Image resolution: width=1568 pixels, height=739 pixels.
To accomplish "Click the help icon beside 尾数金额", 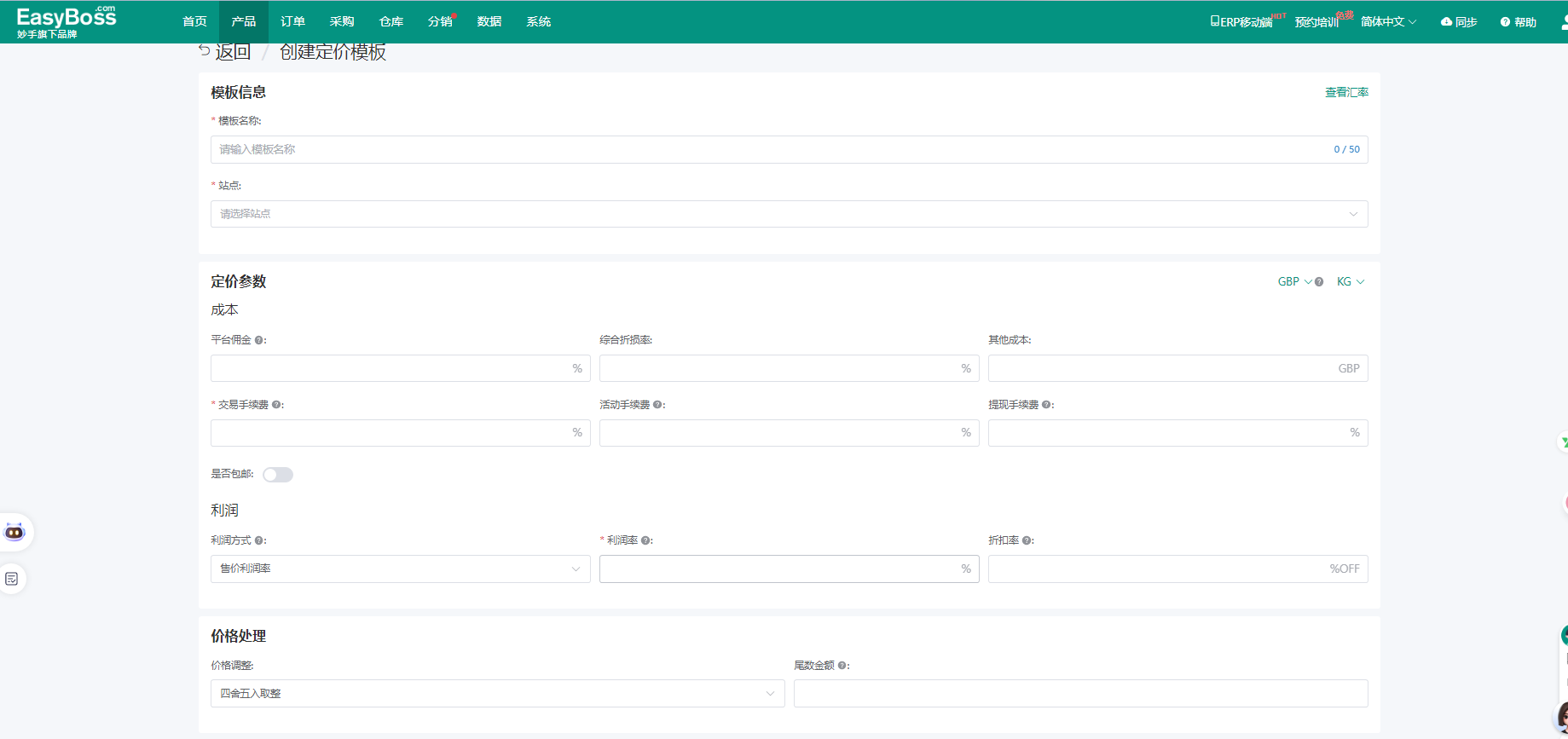I will (x=842, y=666).
